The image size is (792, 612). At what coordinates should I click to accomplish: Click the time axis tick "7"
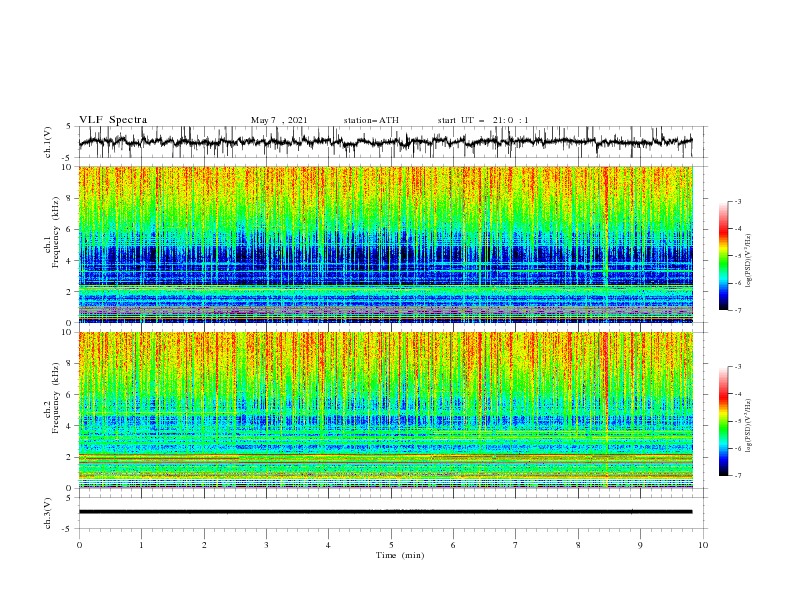516,545
